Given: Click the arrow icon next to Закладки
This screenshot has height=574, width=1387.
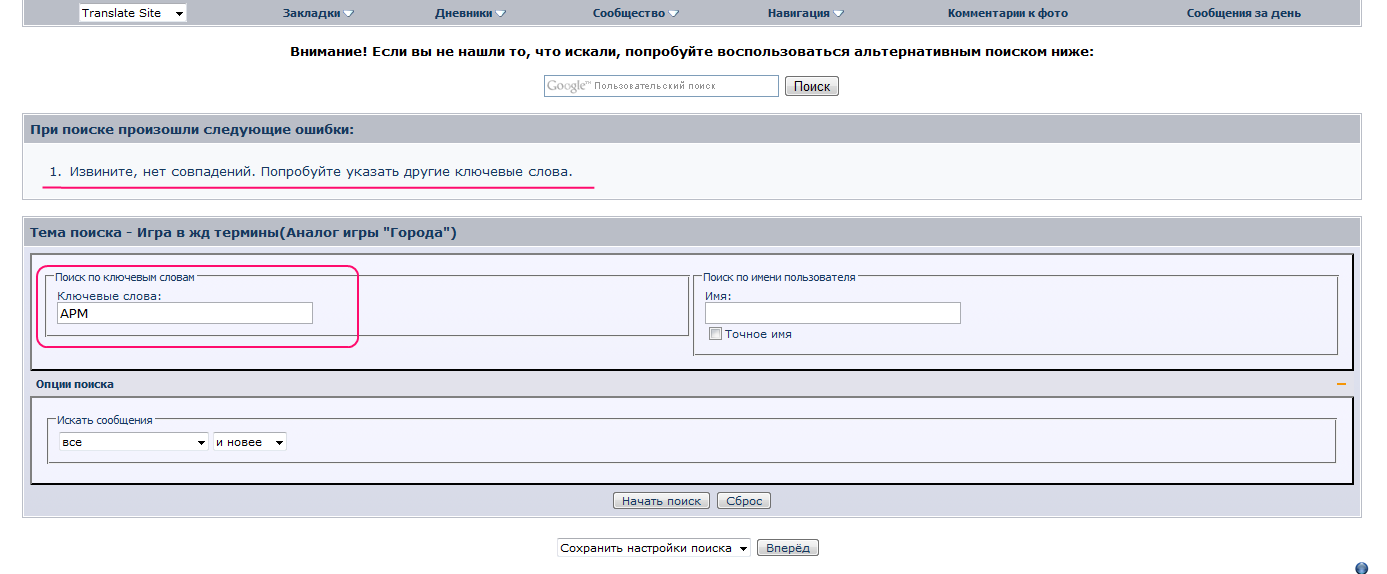Looking at the screenshot, I should 348,14.
